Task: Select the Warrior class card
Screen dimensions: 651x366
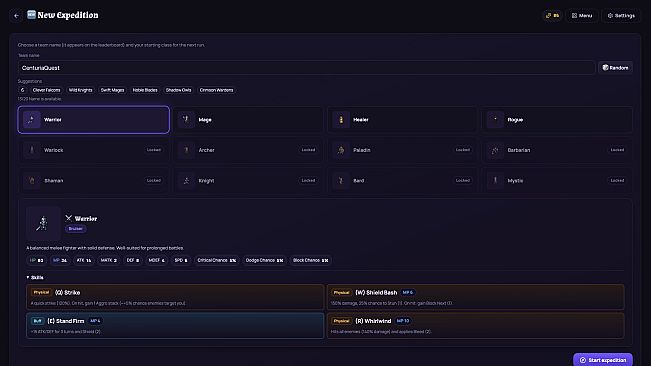Action: [93, 120]
